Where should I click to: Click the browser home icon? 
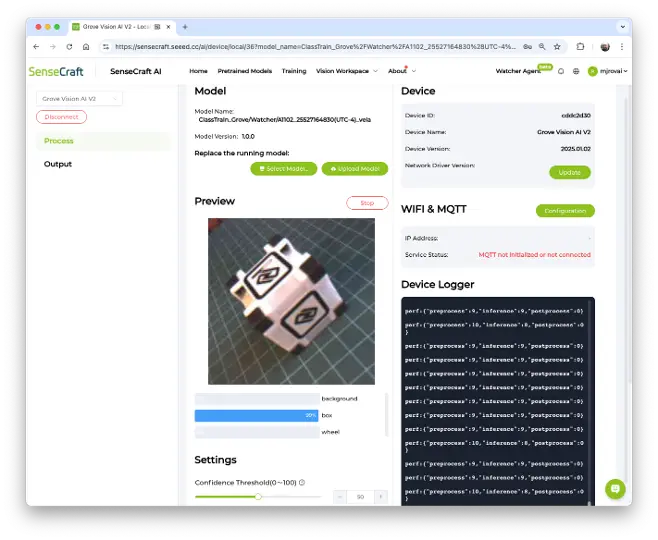pyautogui.click(x=86, y=46)
